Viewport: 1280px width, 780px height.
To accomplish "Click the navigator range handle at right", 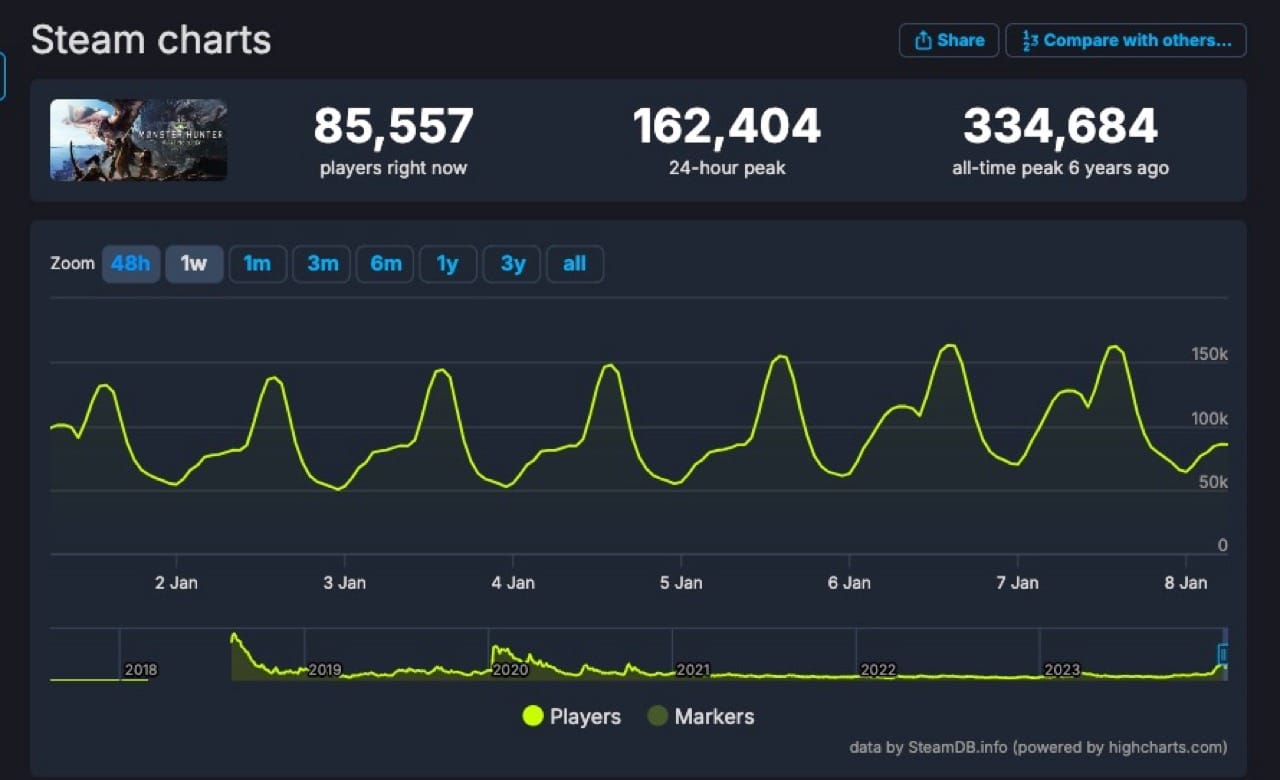I will (1222, 655).
